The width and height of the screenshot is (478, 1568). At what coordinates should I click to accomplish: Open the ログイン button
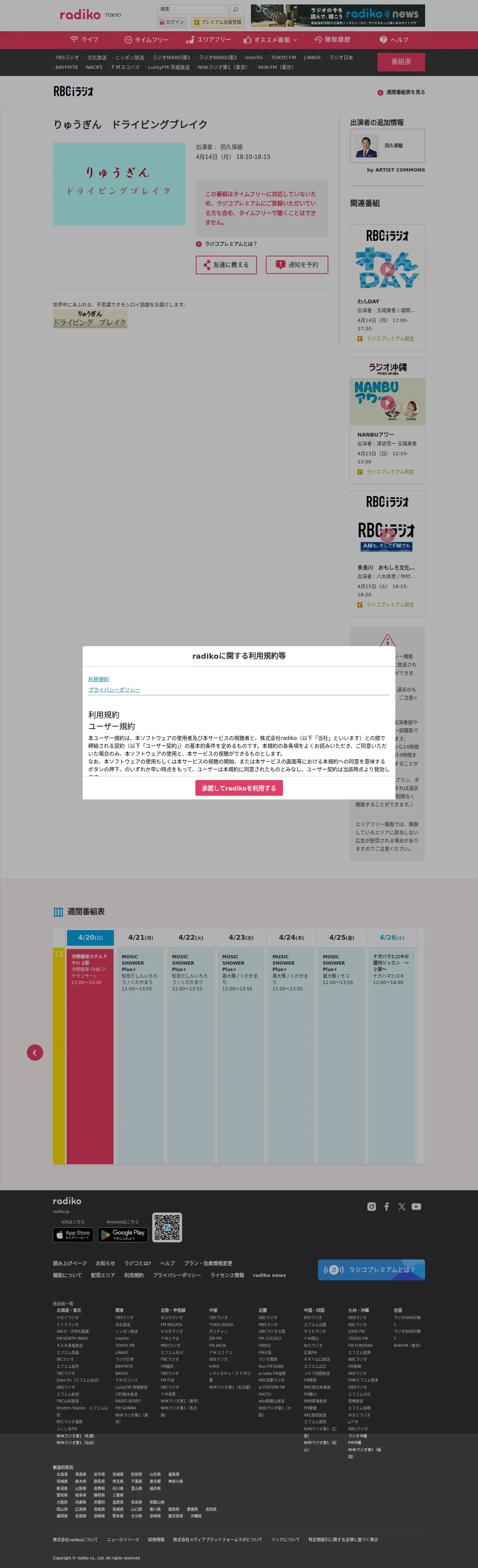[172, 22]
